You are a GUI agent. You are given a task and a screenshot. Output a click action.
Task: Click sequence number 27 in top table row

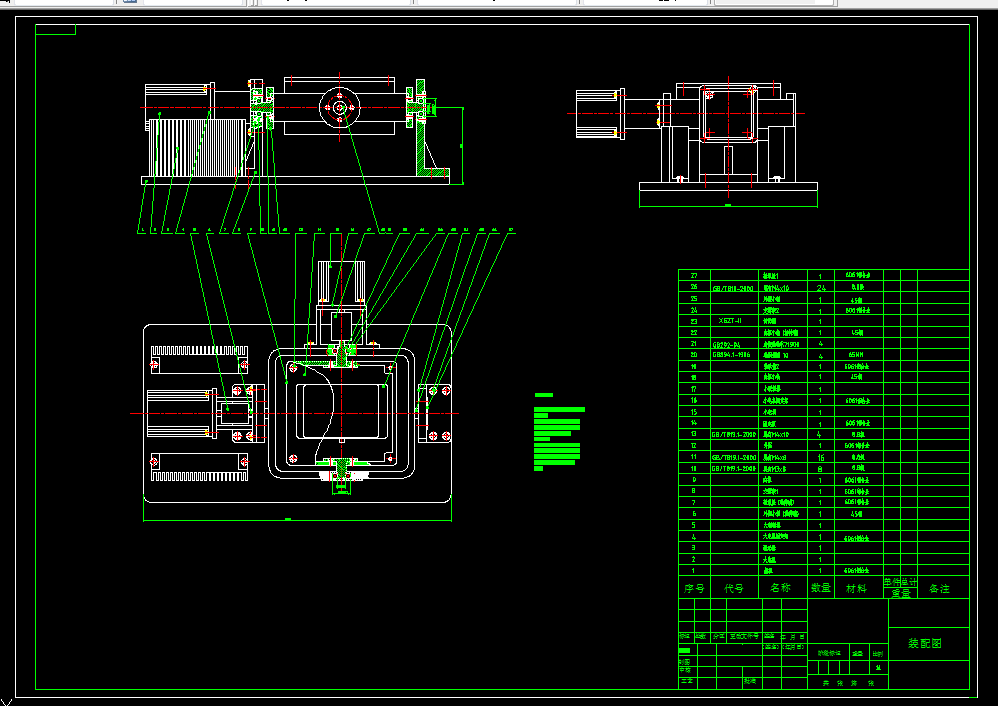click(x=694, y=276)
